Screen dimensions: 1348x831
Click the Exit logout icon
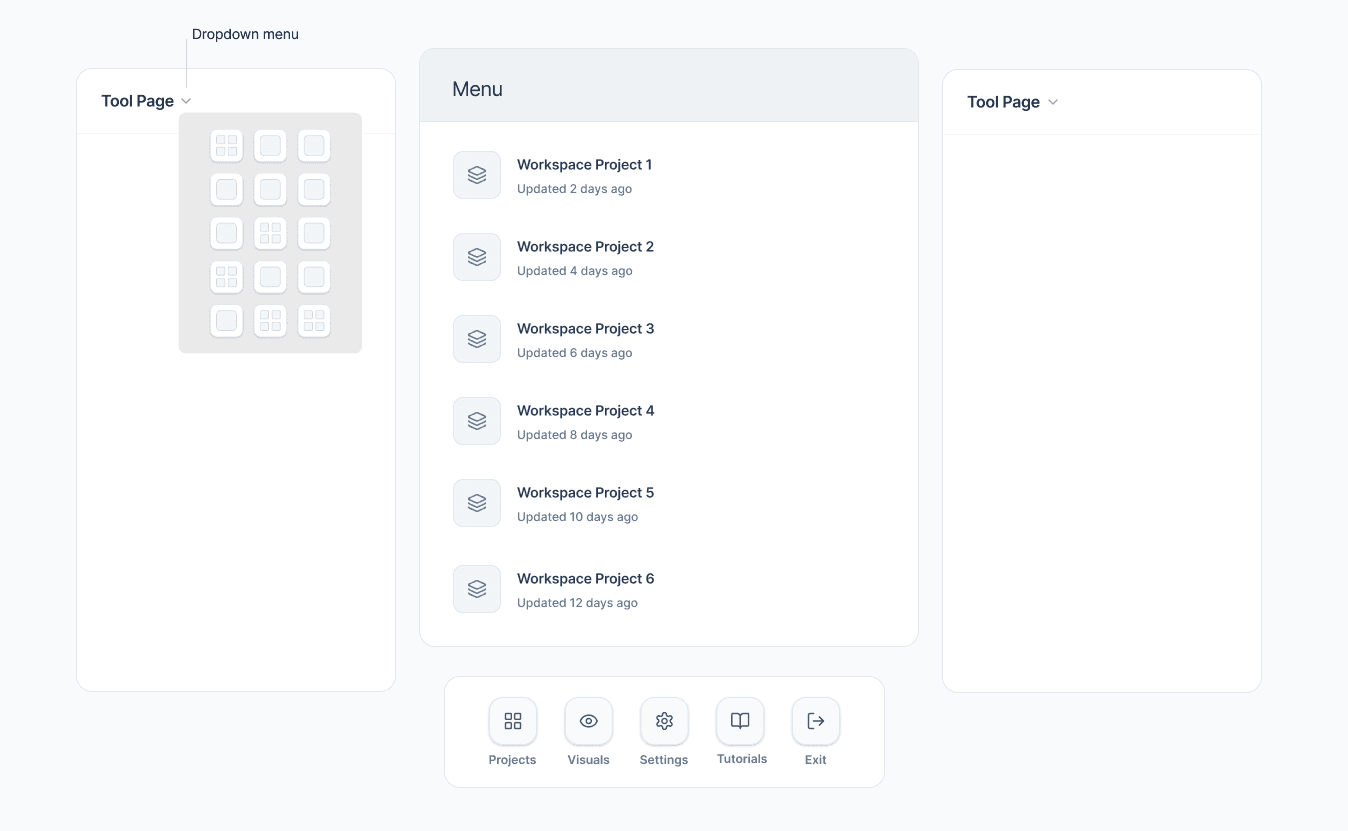tap(816, 721)
